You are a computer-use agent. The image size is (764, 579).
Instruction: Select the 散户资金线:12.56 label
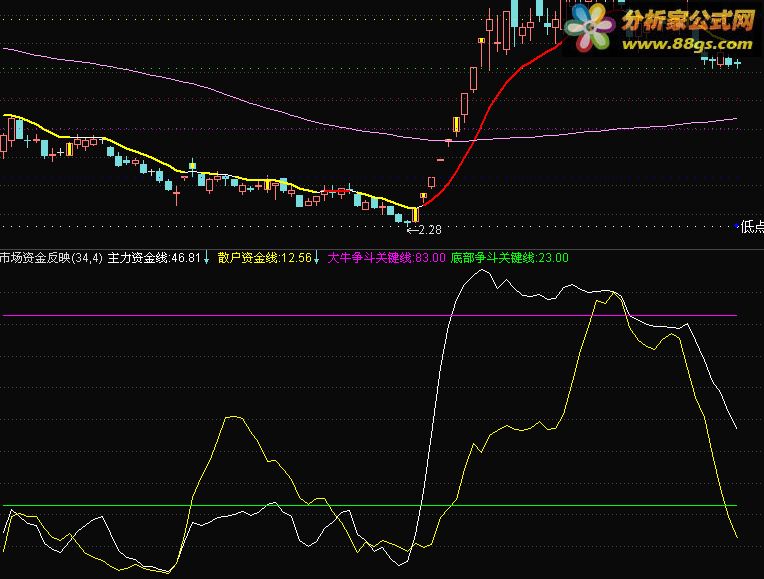point(264,258)
